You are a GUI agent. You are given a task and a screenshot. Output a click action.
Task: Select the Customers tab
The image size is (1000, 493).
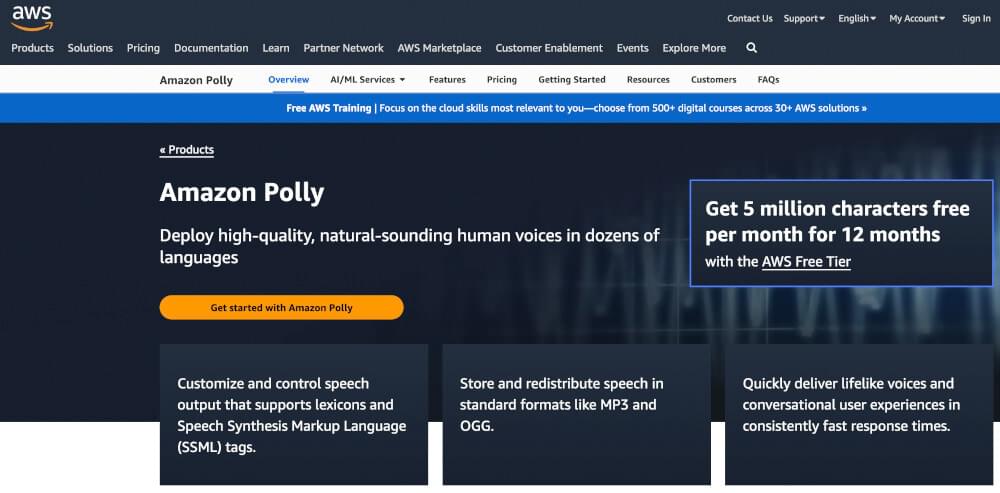[x=713, y=80]
